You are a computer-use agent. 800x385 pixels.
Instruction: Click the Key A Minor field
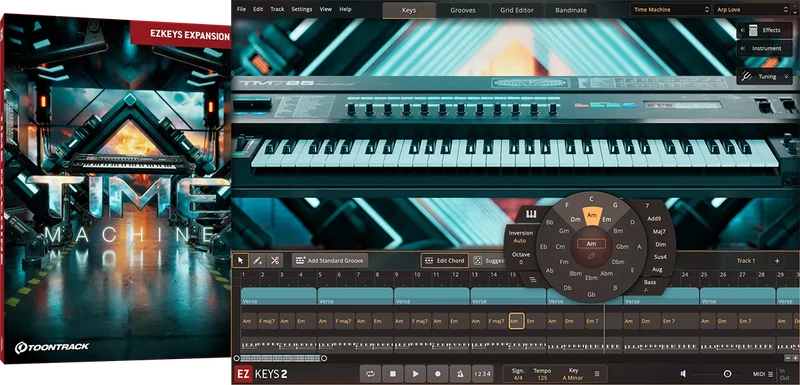[x=572, y=374]
